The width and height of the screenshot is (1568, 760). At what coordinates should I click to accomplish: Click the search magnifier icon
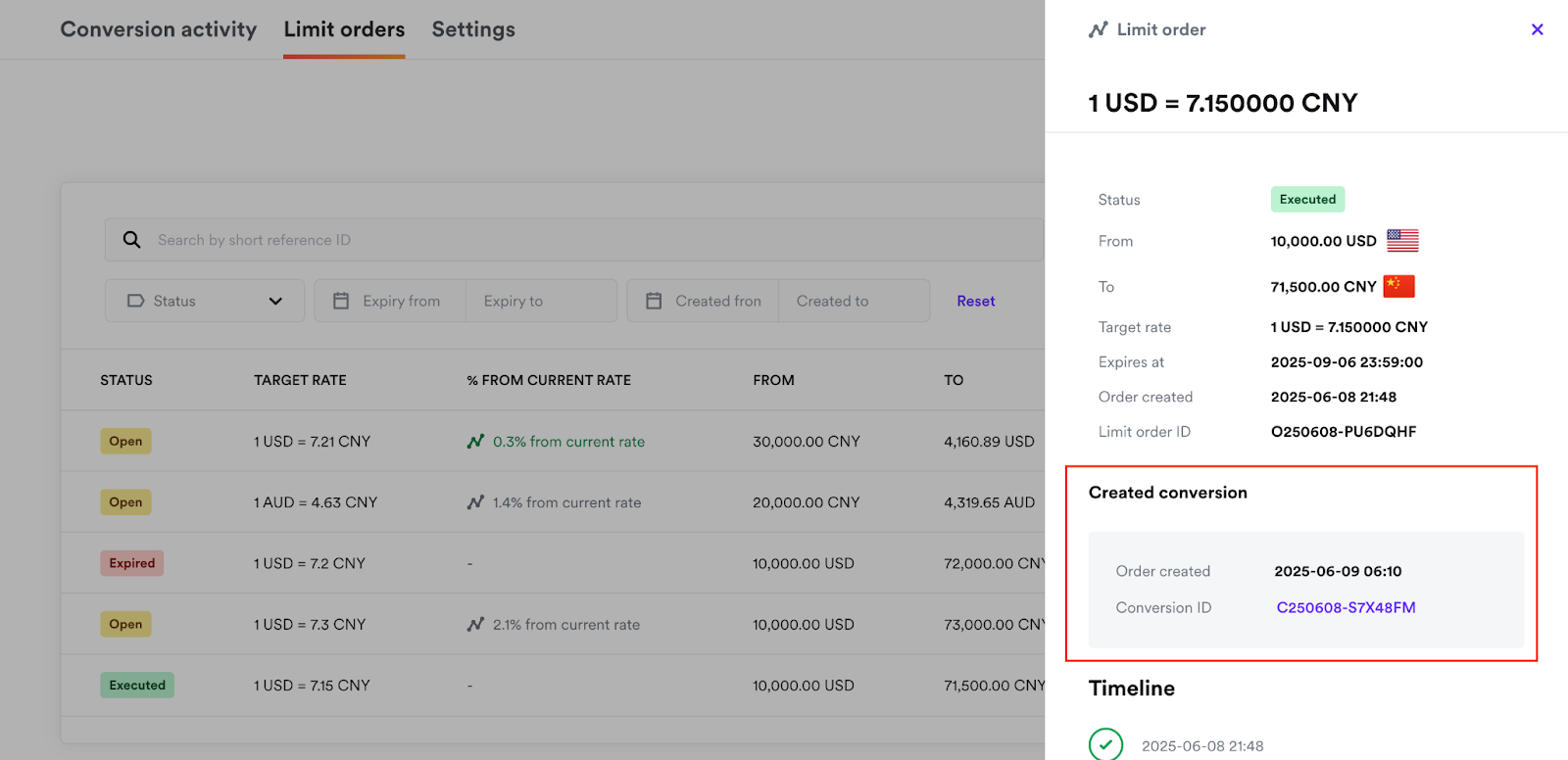click(132, 240)
